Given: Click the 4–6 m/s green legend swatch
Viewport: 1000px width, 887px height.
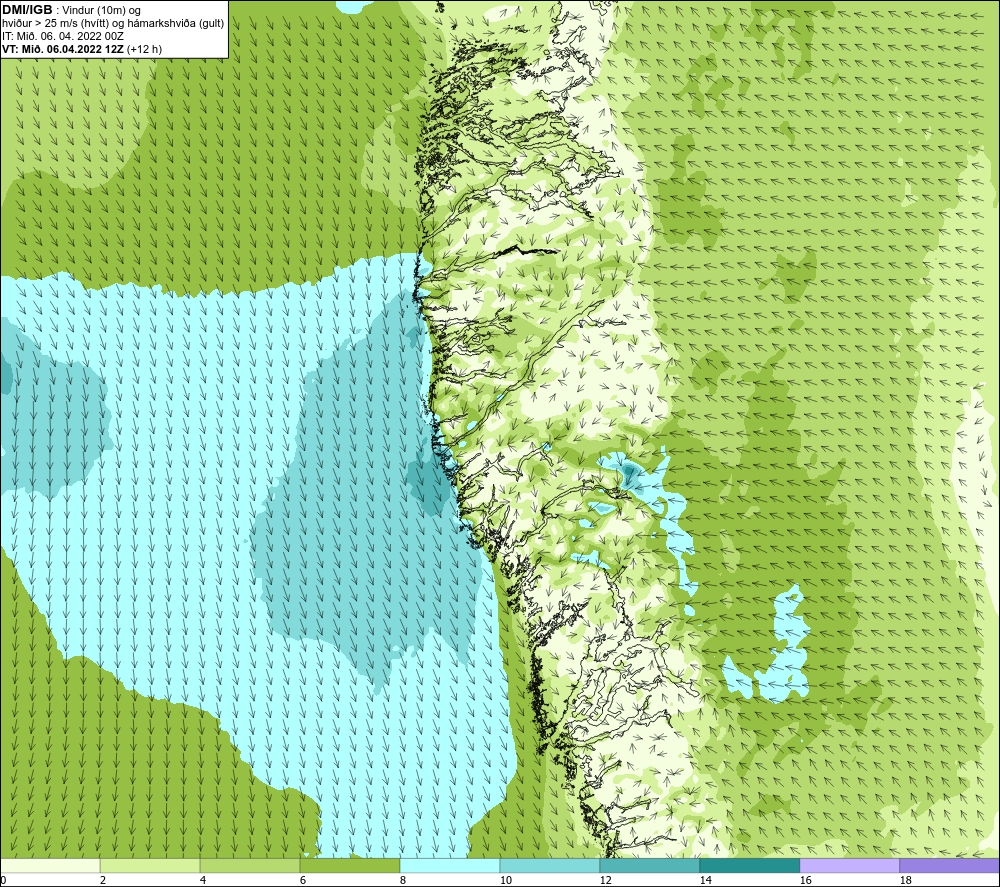Looking at the screenshot, I should click(250, 865).
